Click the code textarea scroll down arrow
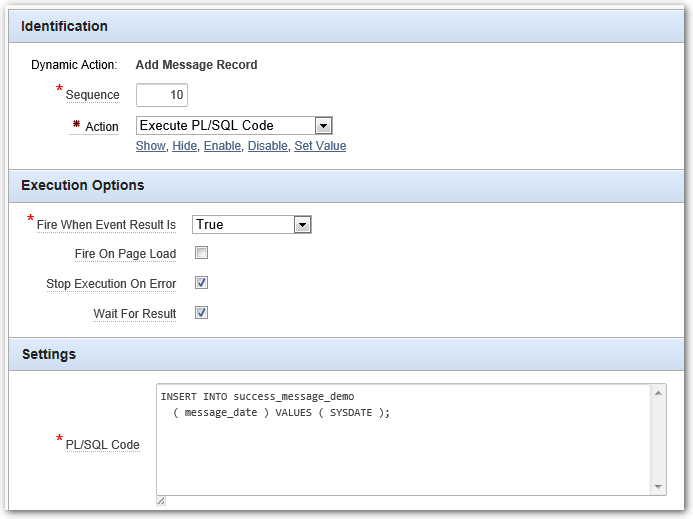693x519 pixels. pyautogui.click(x=658, y=487)
